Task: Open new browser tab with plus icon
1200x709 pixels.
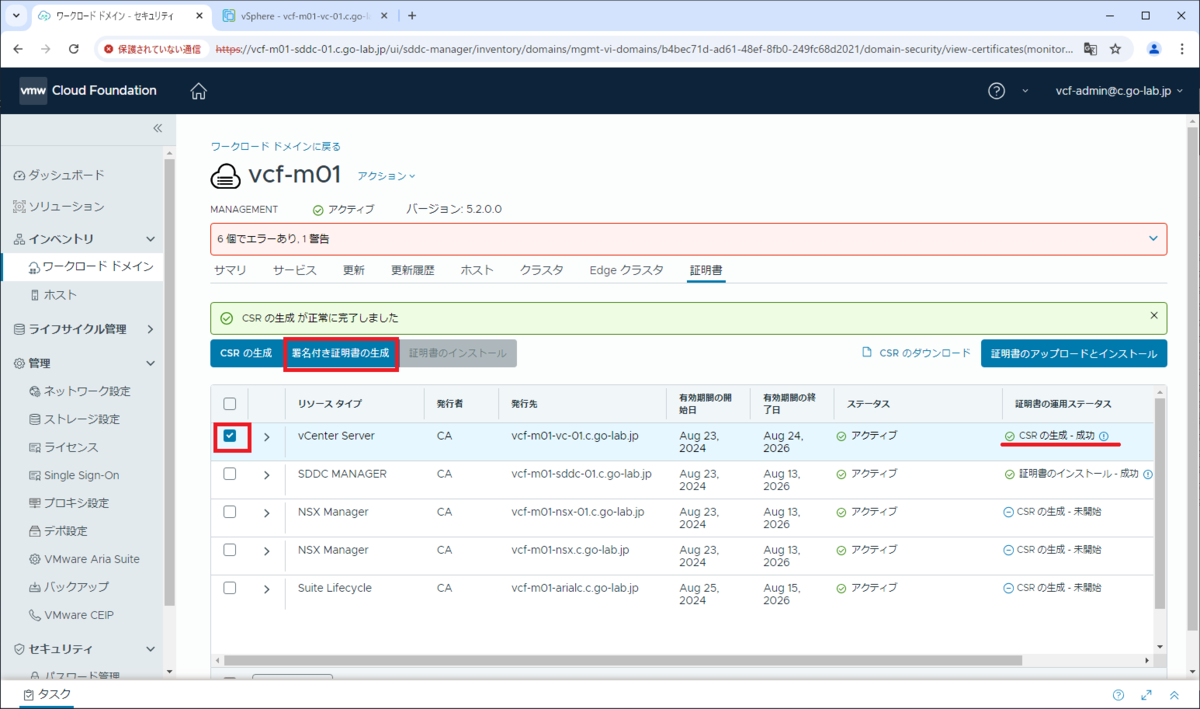Action: point(412,16)
